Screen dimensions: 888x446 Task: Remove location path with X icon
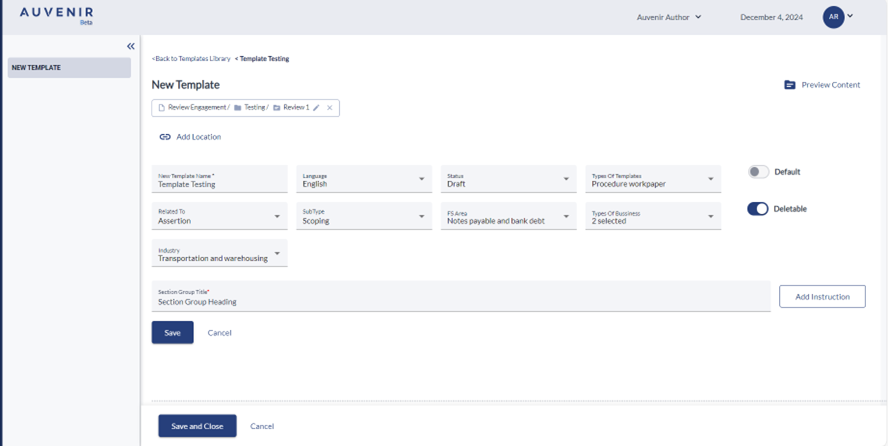330,108
